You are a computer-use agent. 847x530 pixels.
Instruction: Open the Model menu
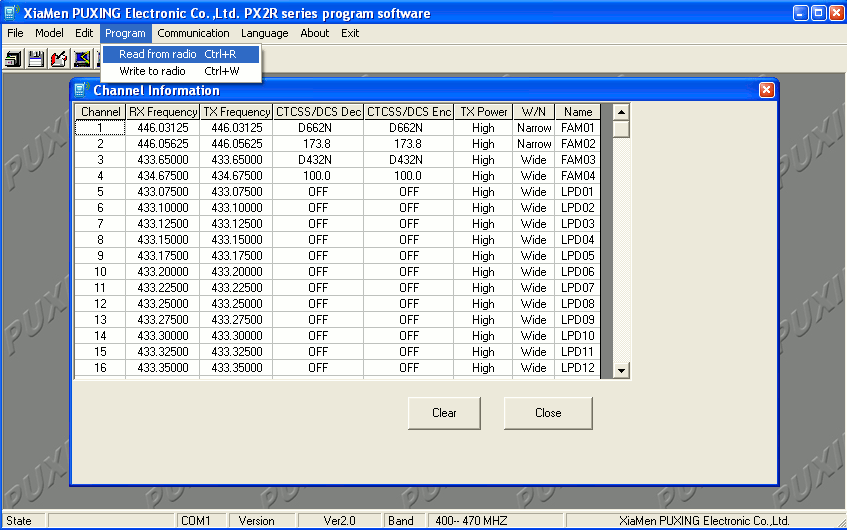tap(49, 33)
